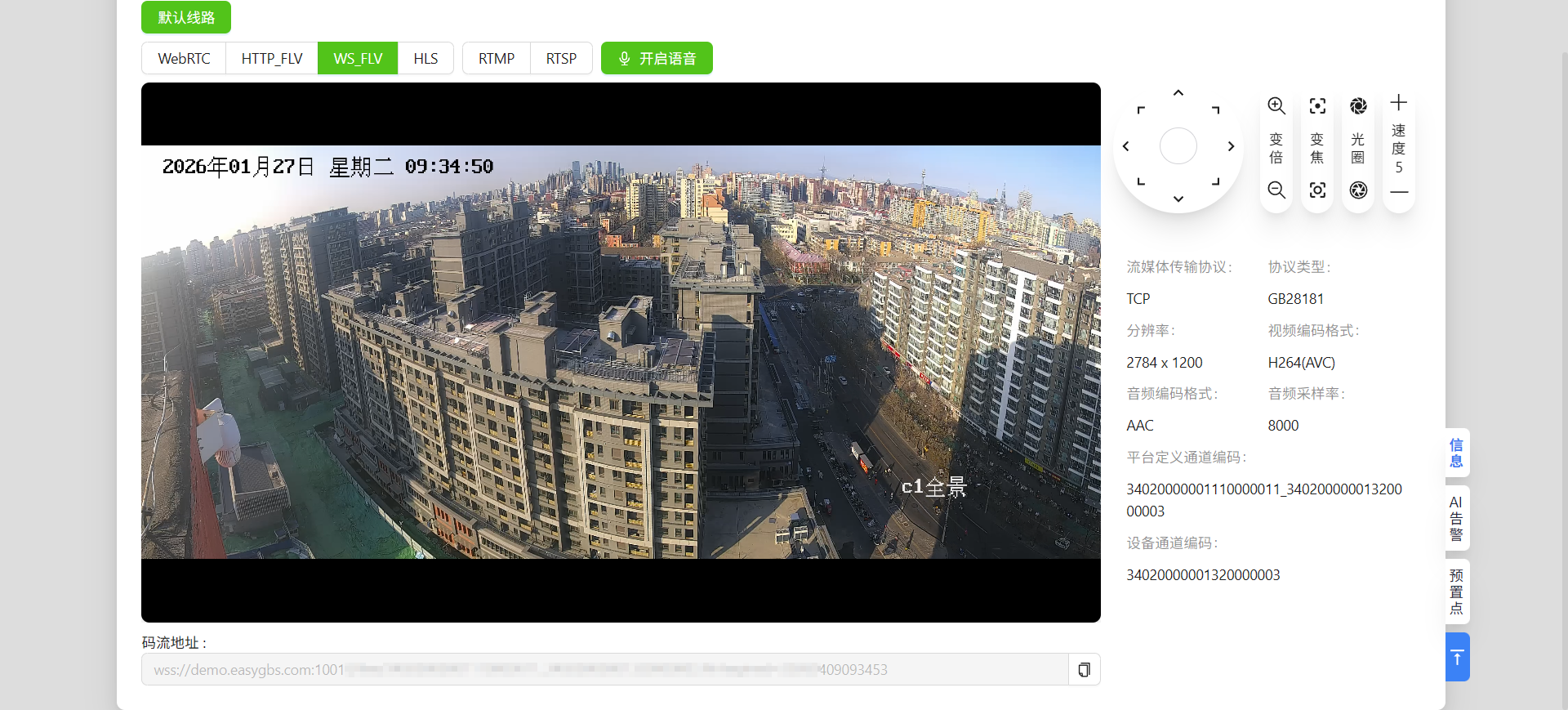
Task: Zoom out with 变倍 magnifier minus
Action: (1276, 190)
